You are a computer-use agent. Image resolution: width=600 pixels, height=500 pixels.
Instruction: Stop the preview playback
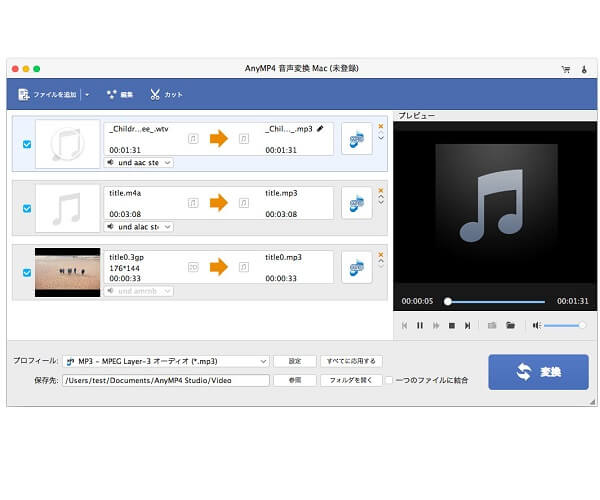pos(452,326)
